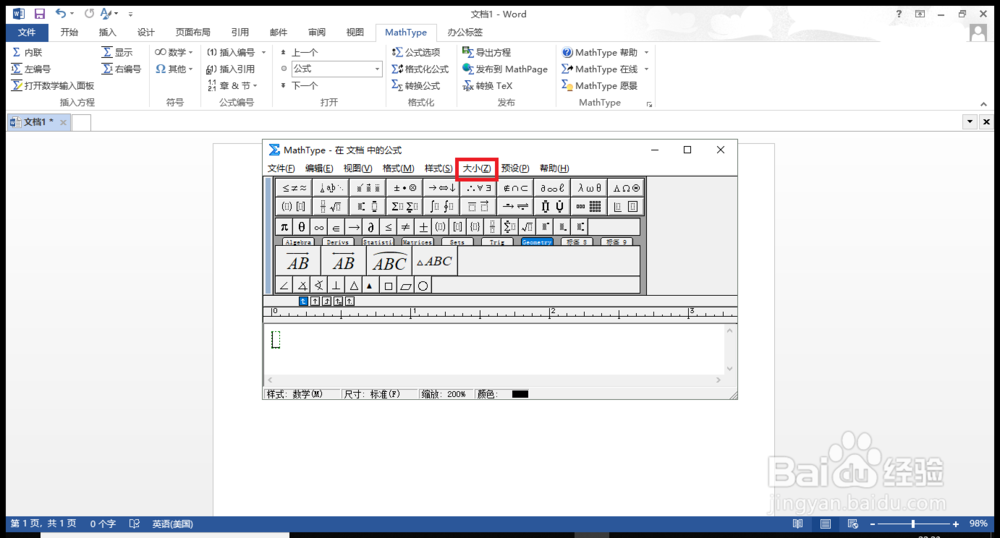
Task: Expand the MathType 帮助 dropdown arrow
Action: 647,52
